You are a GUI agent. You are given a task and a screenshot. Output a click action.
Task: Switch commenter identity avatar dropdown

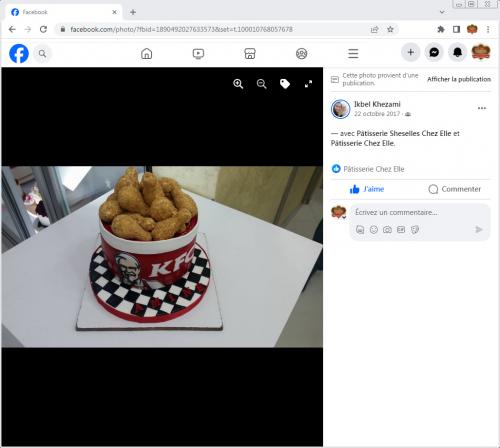[x=339, y=212]
